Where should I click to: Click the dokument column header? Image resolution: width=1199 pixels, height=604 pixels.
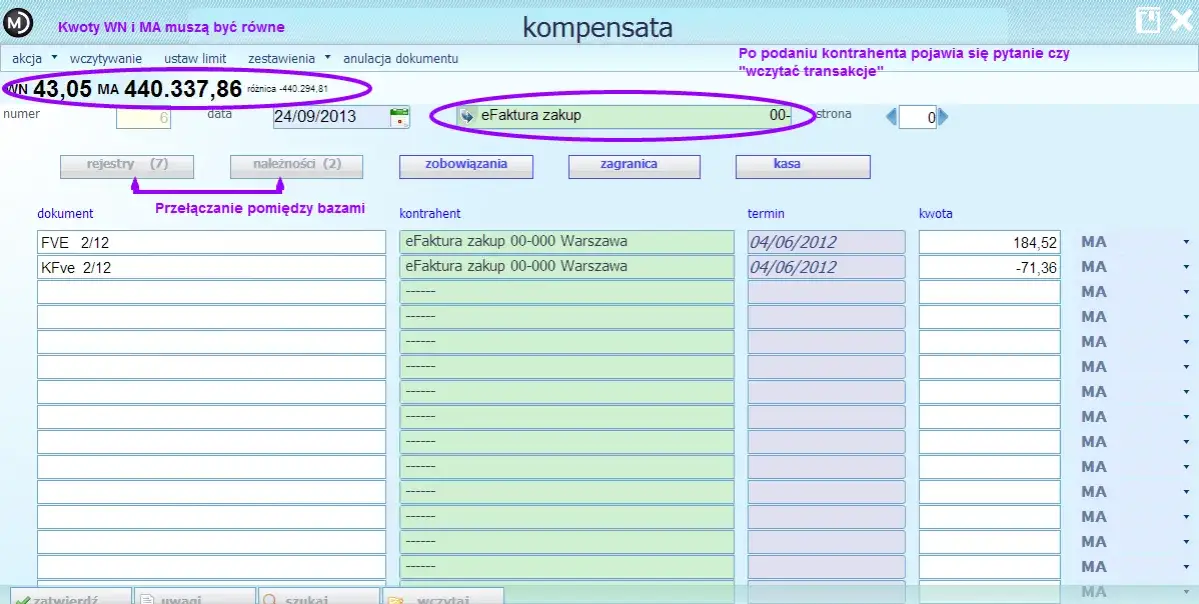point(65,214)
